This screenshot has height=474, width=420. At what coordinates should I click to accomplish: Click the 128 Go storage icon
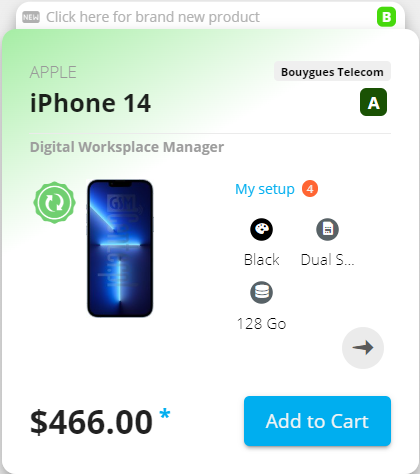tap(262, 292)
